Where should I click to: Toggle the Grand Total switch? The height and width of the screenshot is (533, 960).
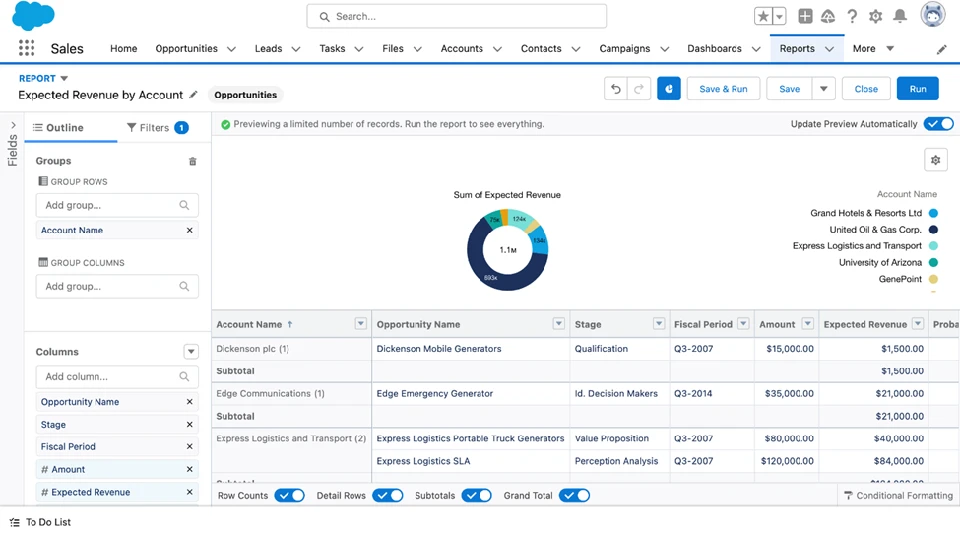(x=574, y=495)
